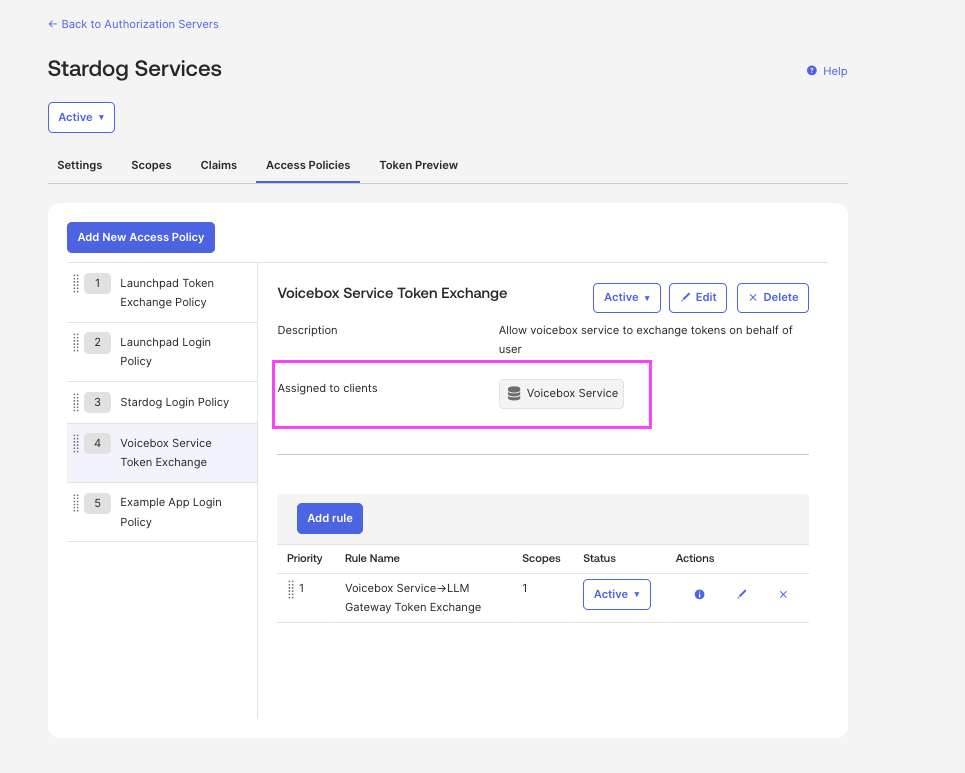Click drag handle of Launchpad Token Exchange Policy
This screenshot has width=965, height=773.
tap(76, 284)
